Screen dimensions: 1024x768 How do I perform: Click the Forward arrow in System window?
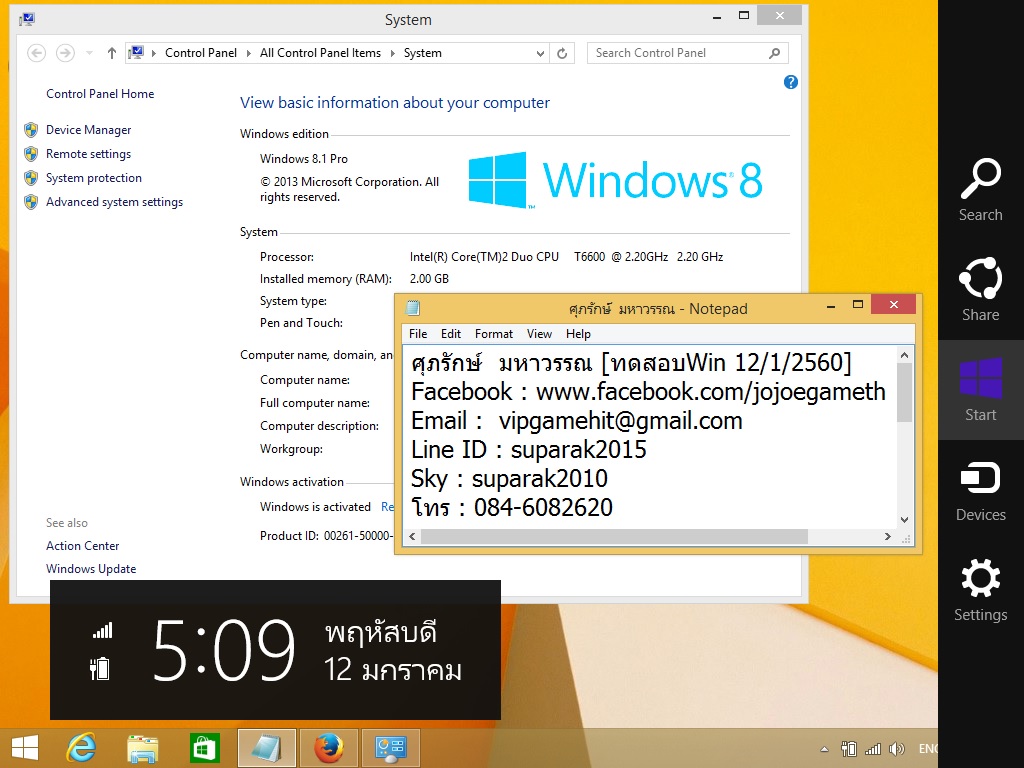(x=65, y=53)
